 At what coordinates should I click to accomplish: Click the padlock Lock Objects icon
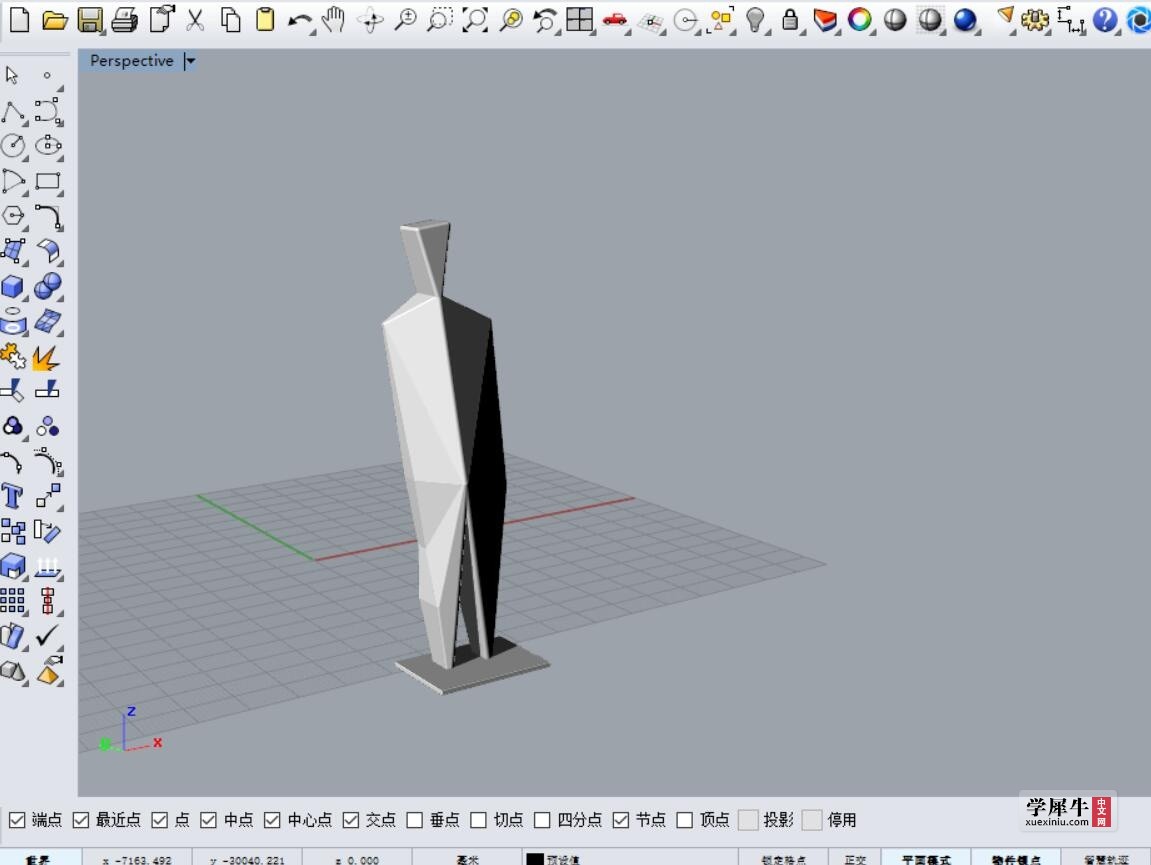[x=790, y=19]
